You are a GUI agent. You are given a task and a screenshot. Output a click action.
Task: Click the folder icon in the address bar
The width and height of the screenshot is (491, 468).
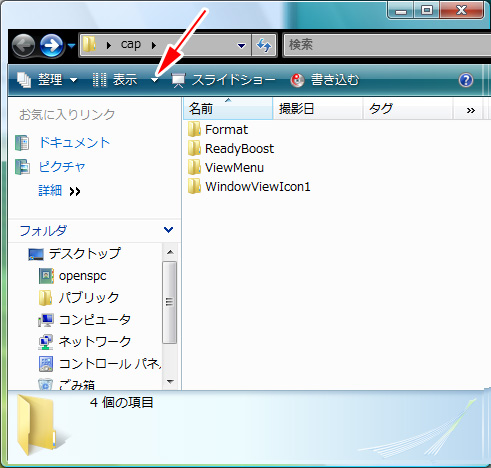tap(89, 45)
